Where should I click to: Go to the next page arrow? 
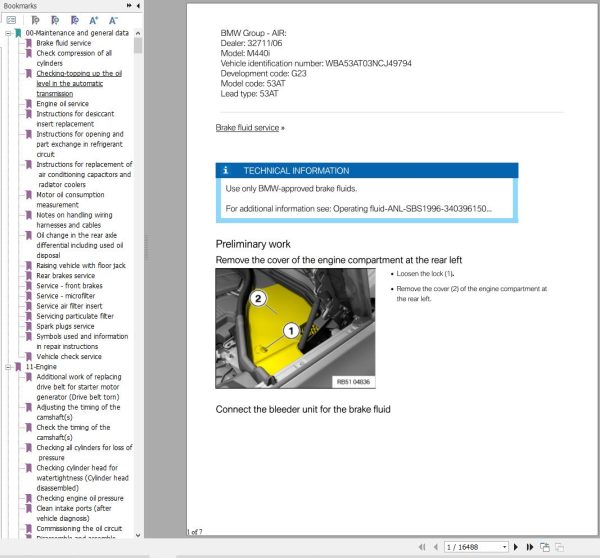(516, 547)
